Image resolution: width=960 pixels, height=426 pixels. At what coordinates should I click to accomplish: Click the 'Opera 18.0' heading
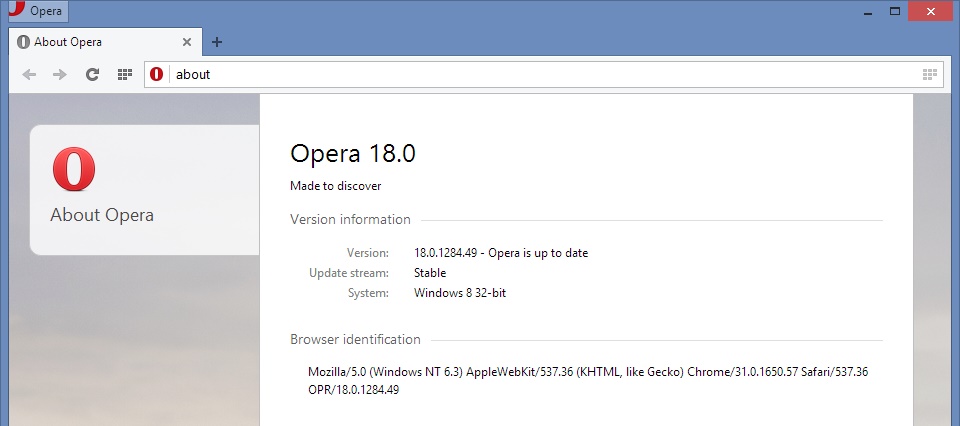coord(352,153)
